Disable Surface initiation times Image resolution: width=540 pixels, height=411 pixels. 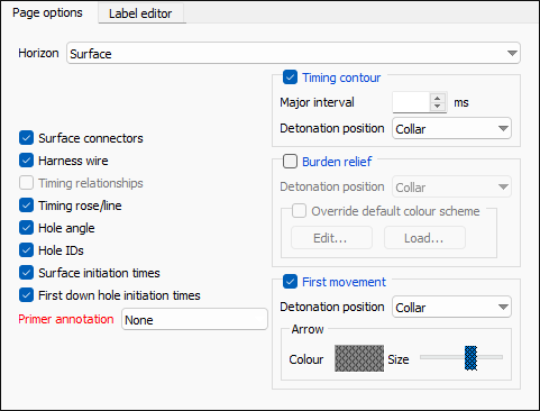pyautogui.click(x=26, y=273)
